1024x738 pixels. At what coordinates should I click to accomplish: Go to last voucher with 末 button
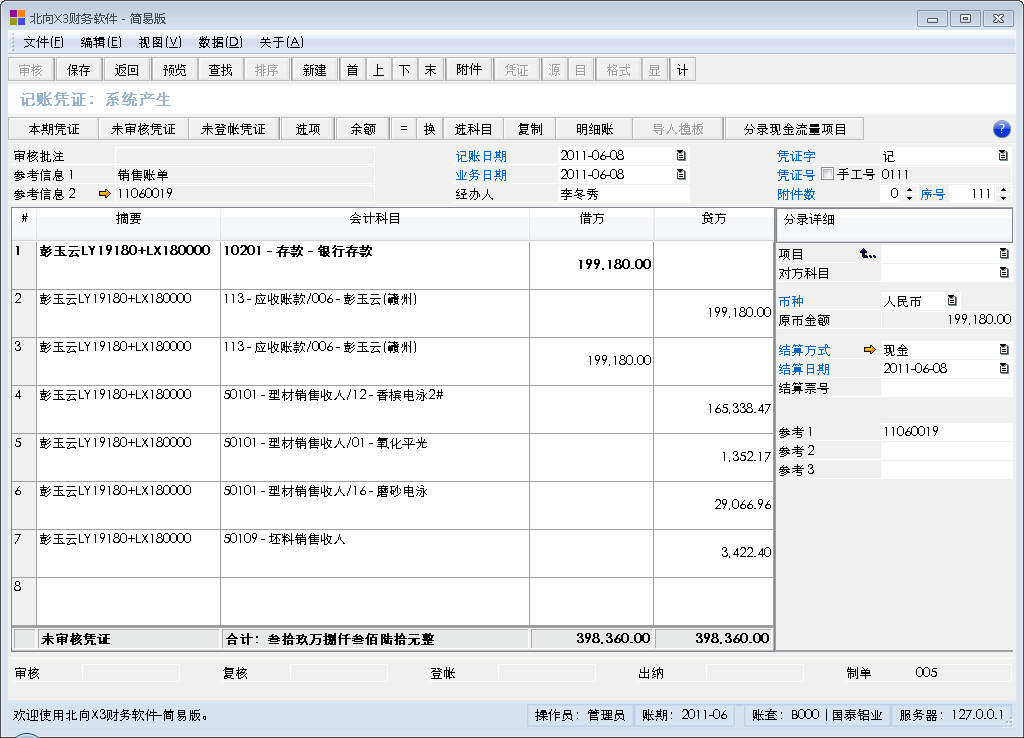[x=430, y=70]
